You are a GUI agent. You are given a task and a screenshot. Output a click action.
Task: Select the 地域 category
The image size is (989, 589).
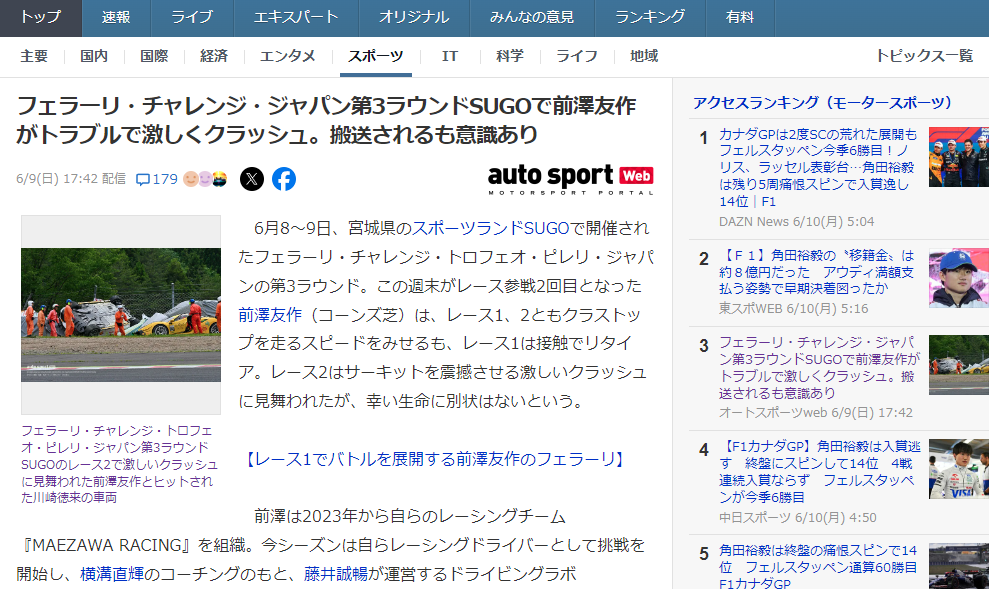point(644,56)
